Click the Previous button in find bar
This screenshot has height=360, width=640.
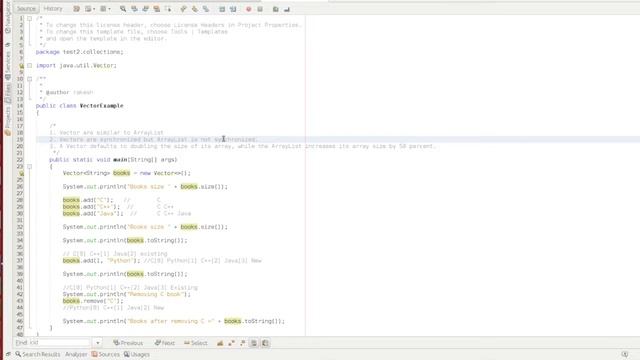click(x=128, y=343)
